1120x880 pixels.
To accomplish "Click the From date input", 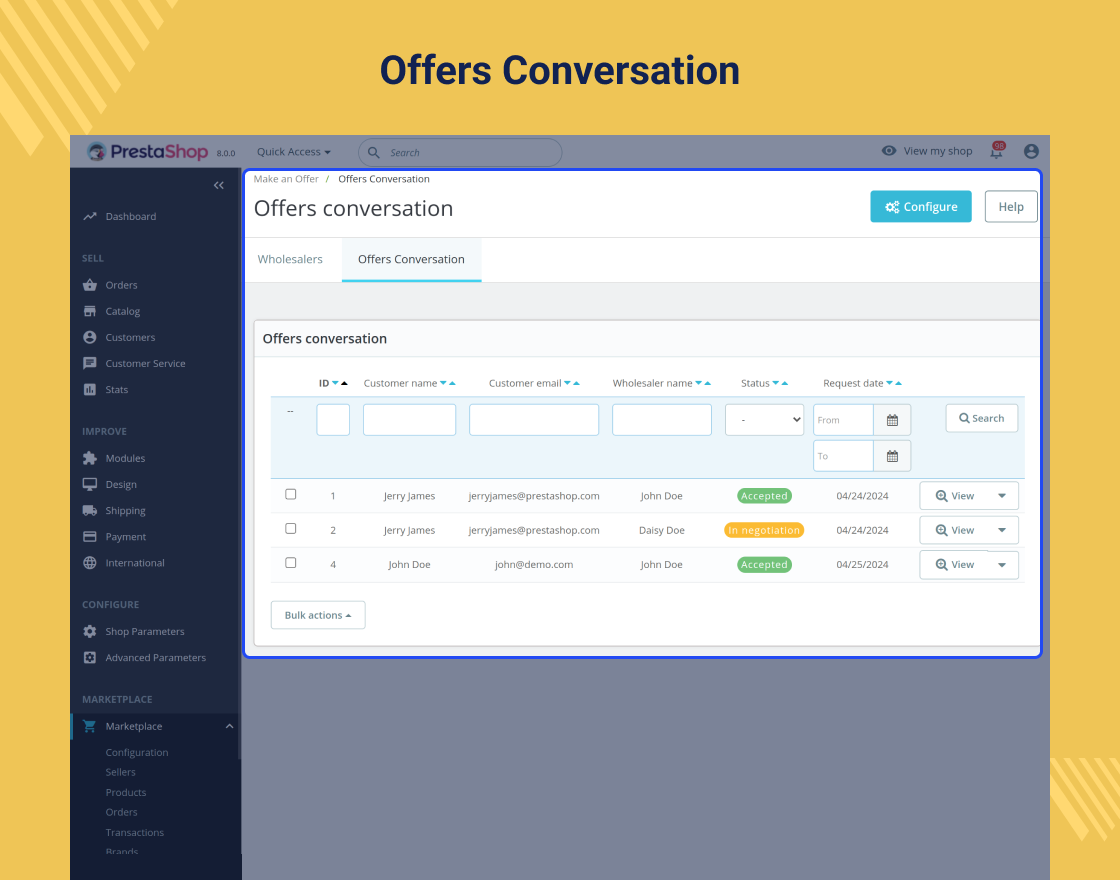I will (843, 420).
